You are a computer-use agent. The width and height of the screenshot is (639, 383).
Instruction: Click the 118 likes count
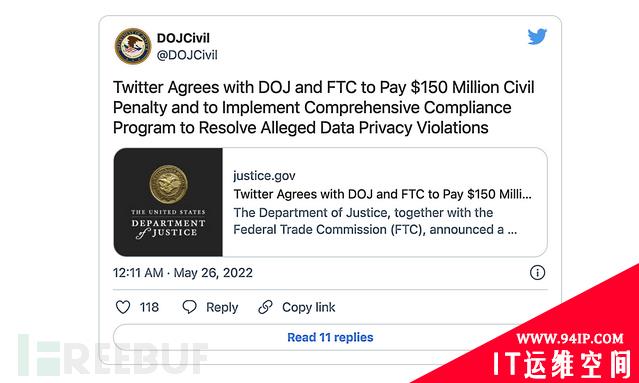click(149, 307)
